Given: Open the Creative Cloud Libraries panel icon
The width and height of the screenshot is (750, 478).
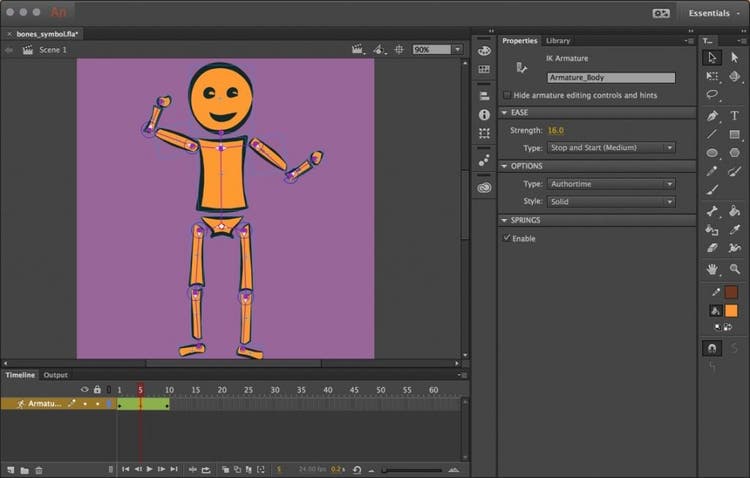Looking at the screenshot, I should click(484, 187).
